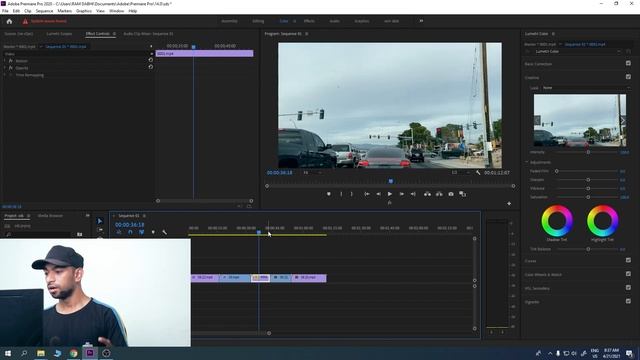
Task: Switch to the Editing workspace
Action: (x=258, y=21)
